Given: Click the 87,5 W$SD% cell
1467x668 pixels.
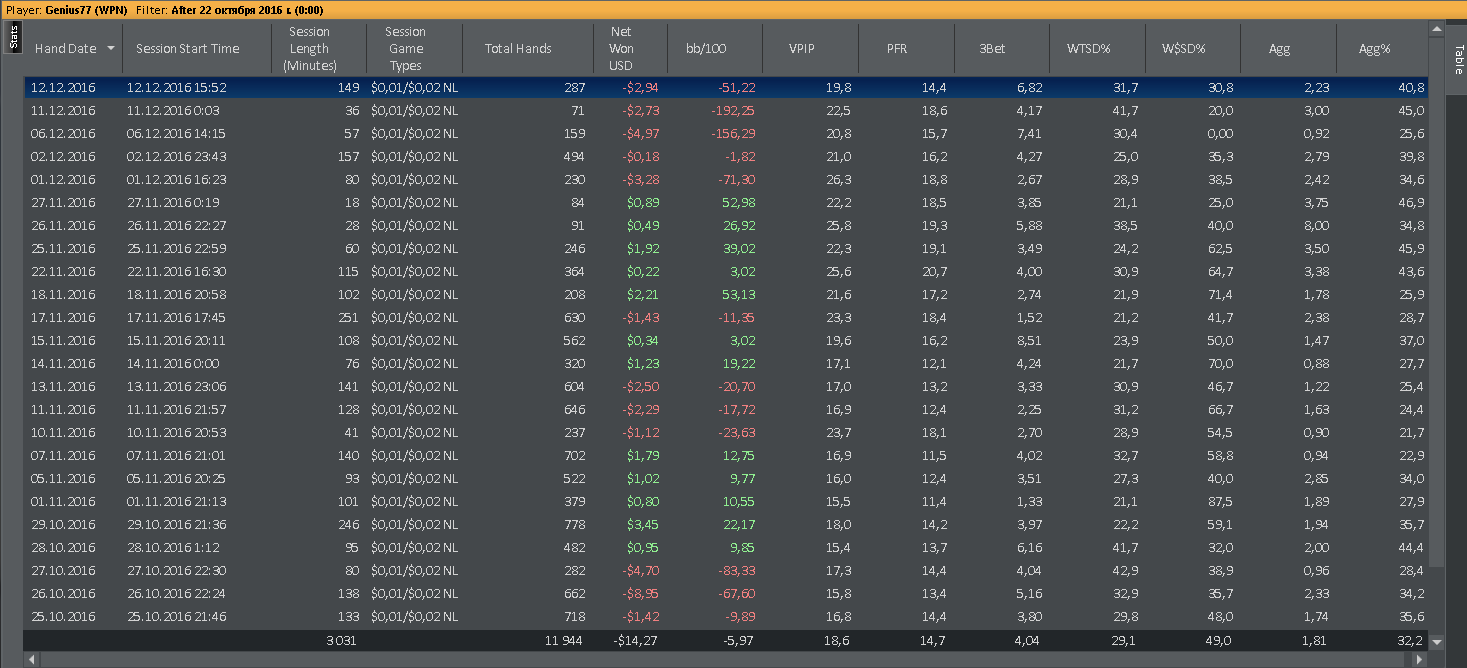Looking at the screenshot, I should click(x=1221, y=502).
